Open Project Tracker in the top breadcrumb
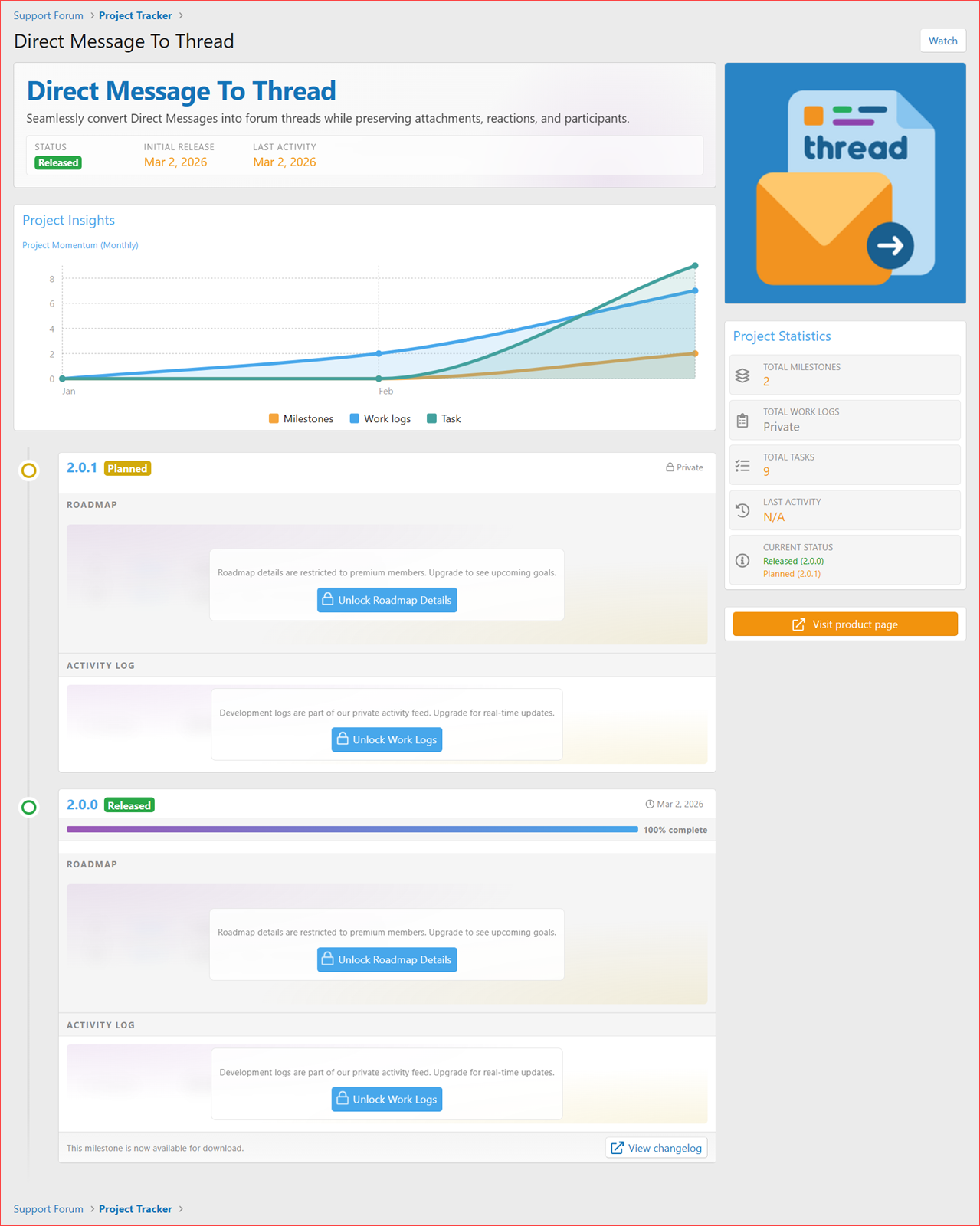This screenshot has height=1226, width=980. point(136,15)
